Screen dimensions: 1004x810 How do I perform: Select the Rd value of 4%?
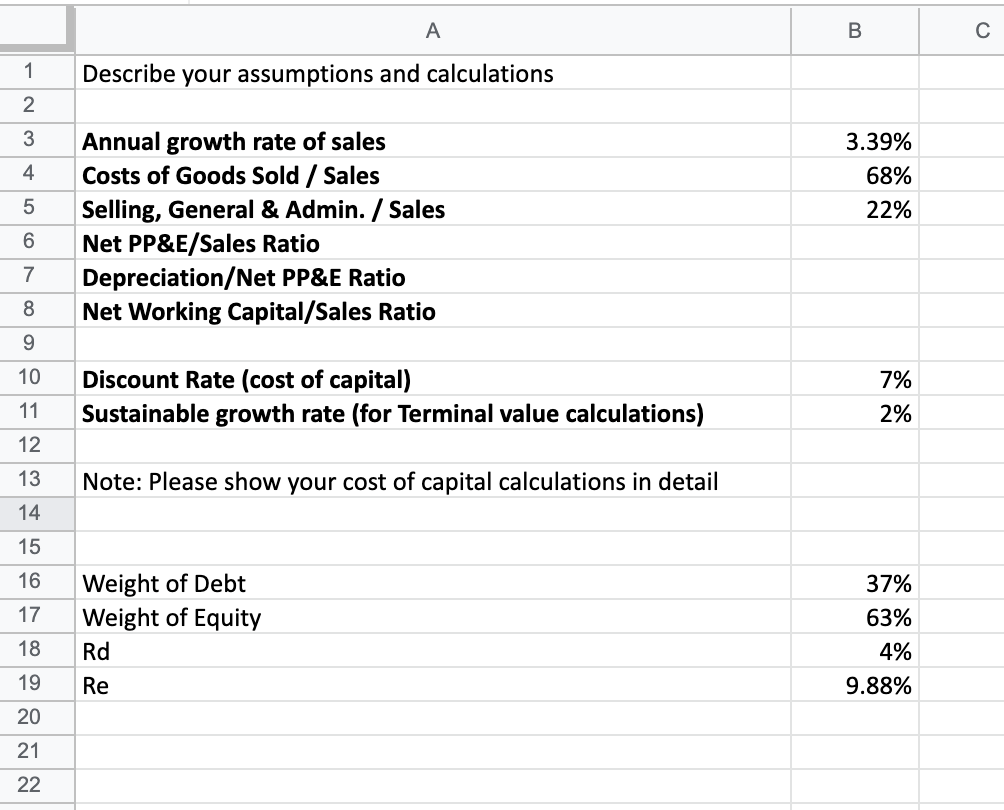(x=854, y=651)
